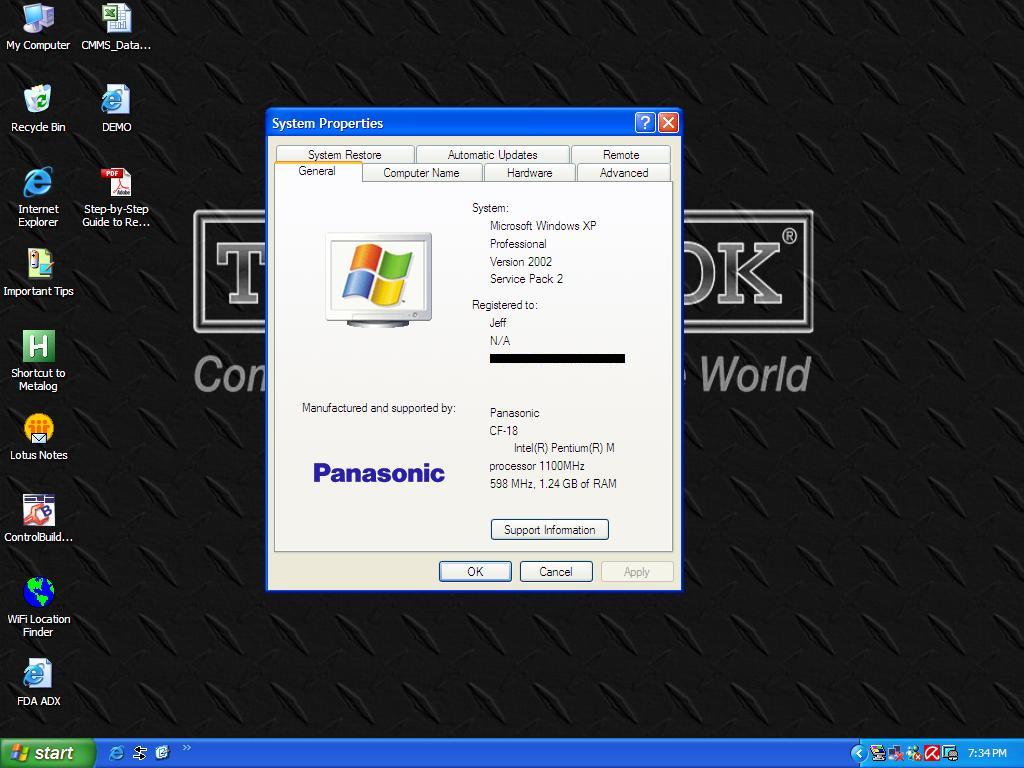Viewport: 1024px width, 768px height.
Task: Click the Windows Messenger tray icon
Action: 913,754
